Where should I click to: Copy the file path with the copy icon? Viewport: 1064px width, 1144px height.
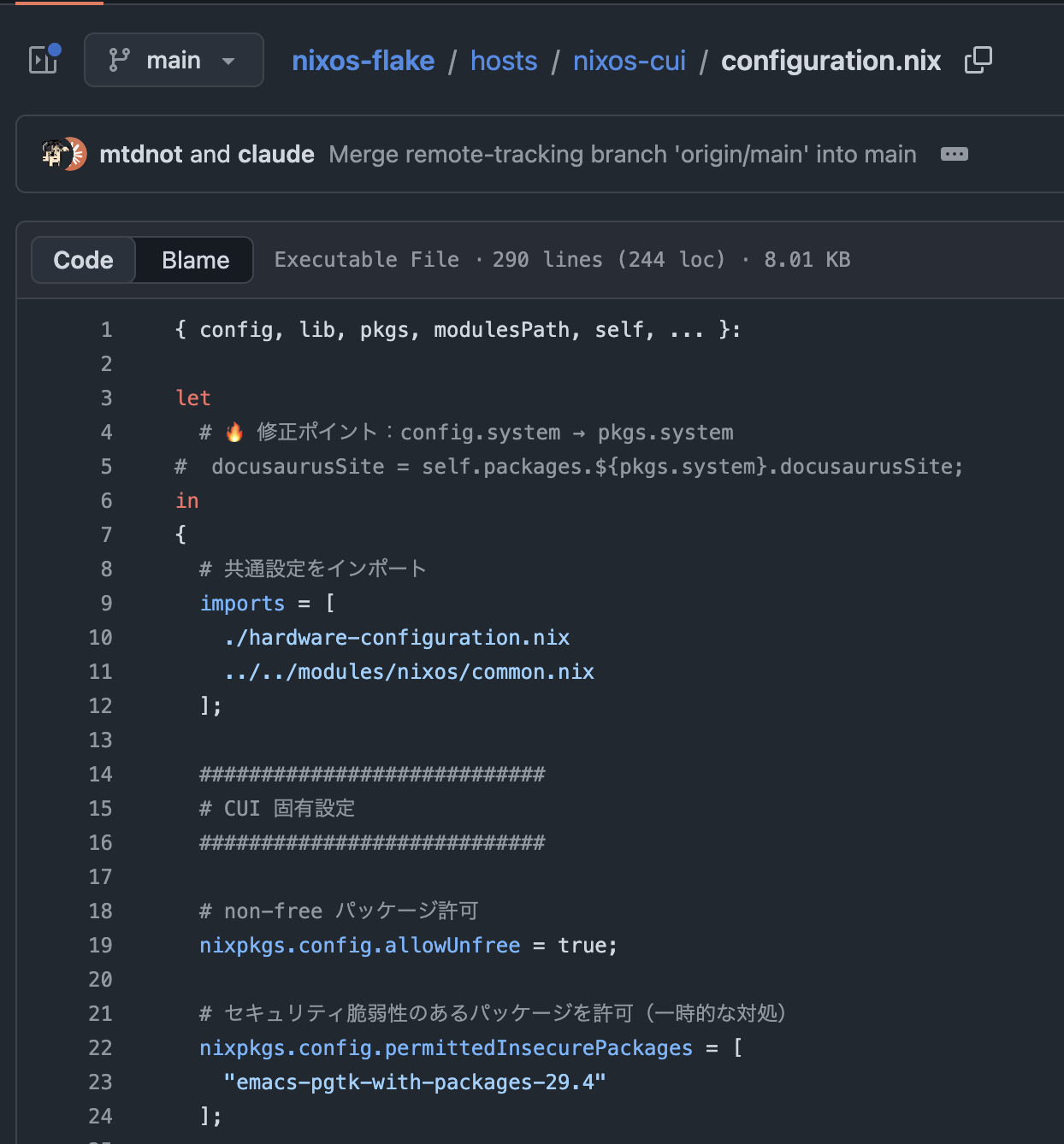[978, 60]
